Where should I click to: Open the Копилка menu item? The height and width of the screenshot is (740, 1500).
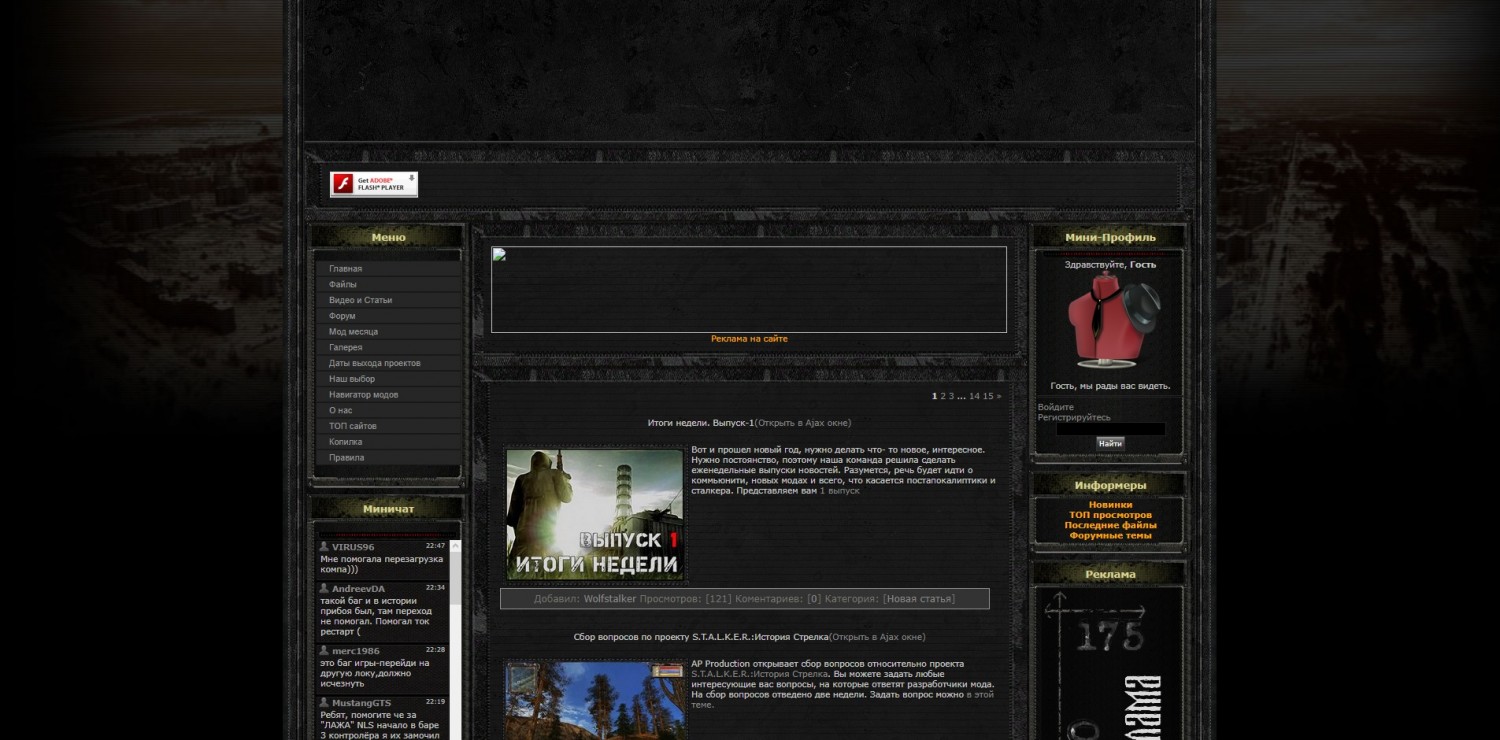coord(389,442)
